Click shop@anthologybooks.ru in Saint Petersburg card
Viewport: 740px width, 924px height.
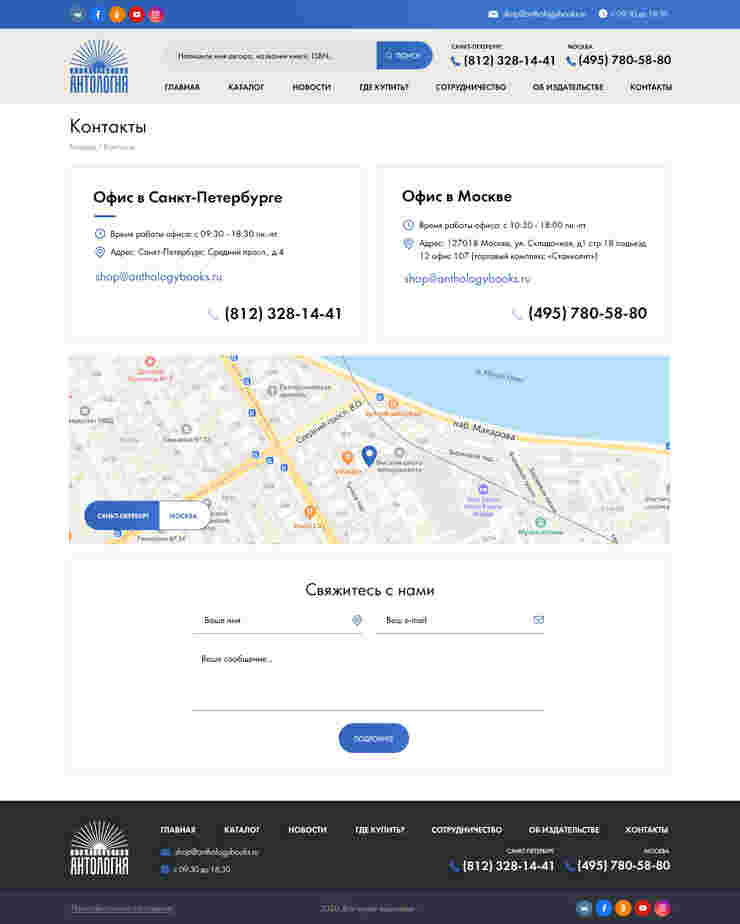tap(159, 276)
